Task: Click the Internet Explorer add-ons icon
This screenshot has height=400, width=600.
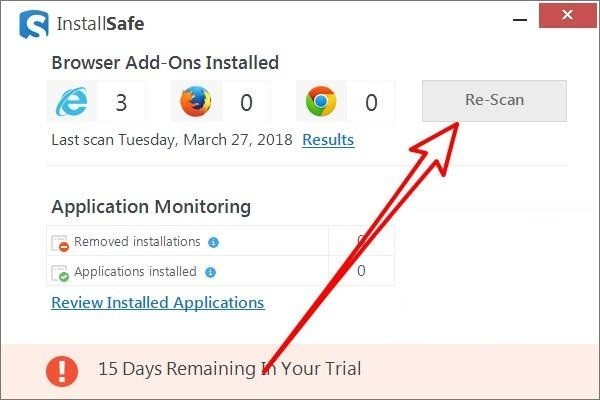Action: 71,102
